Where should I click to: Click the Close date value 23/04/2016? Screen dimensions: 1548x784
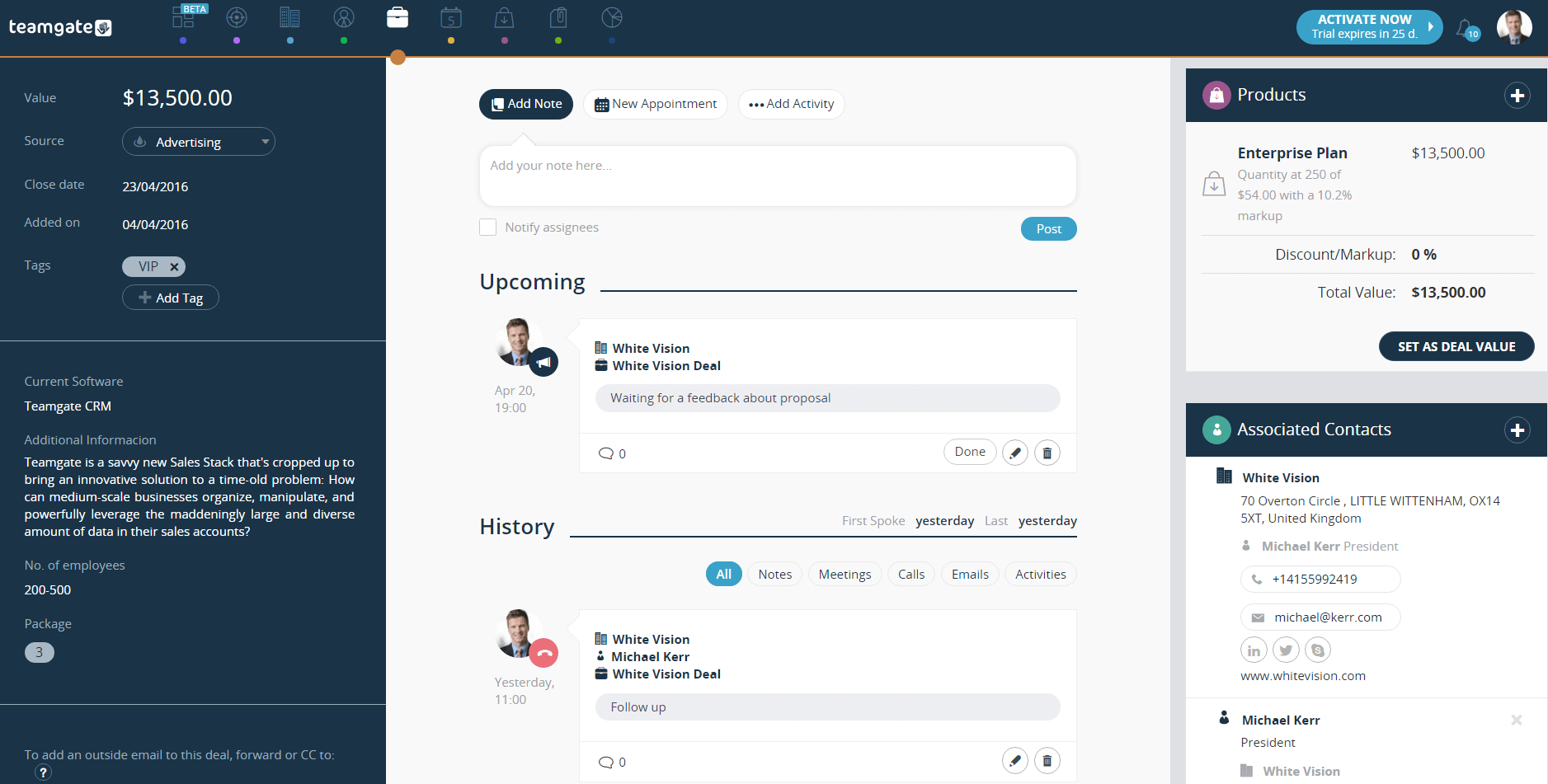tap(155, 187)
